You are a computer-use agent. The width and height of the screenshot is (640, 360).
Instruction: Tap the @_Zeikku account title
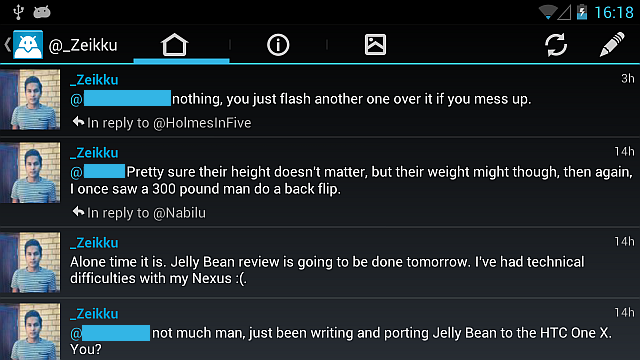point(83,45)
